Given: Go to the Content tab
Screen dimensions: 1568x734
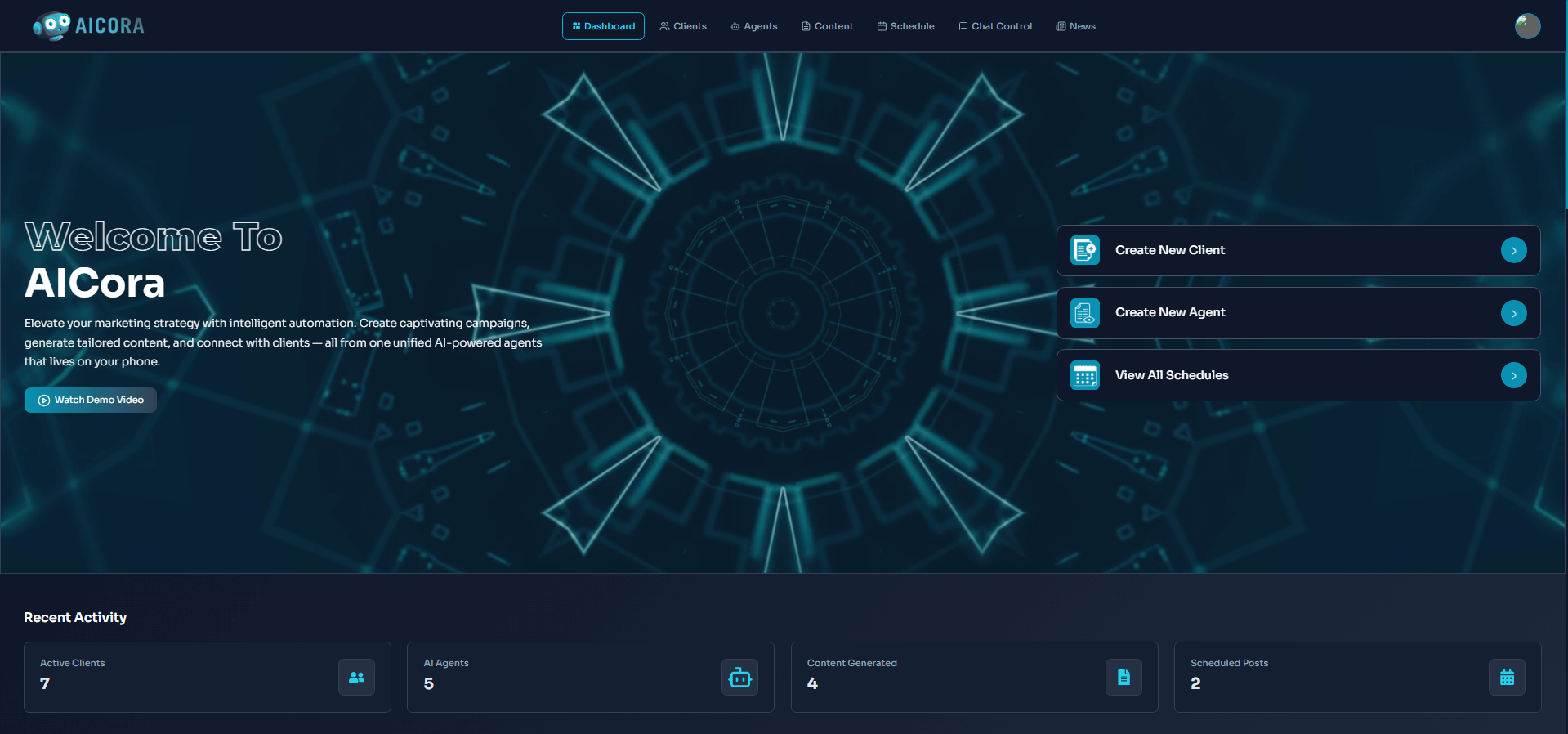Looking at the screenshot, I should pos(827,26).
